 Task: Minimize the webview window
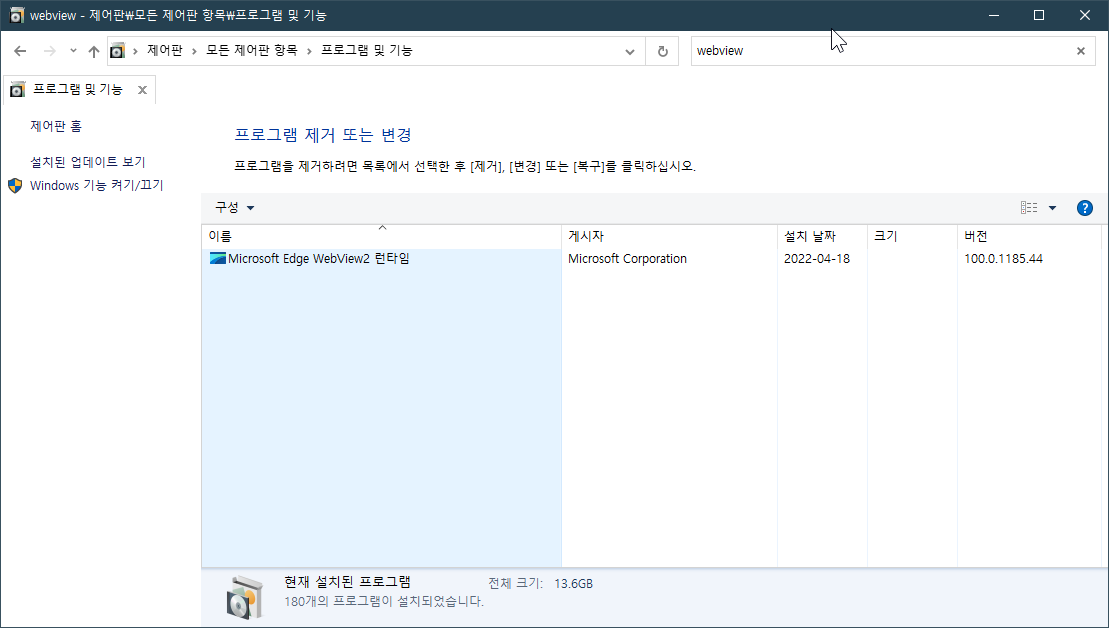(x=994, y=15)
